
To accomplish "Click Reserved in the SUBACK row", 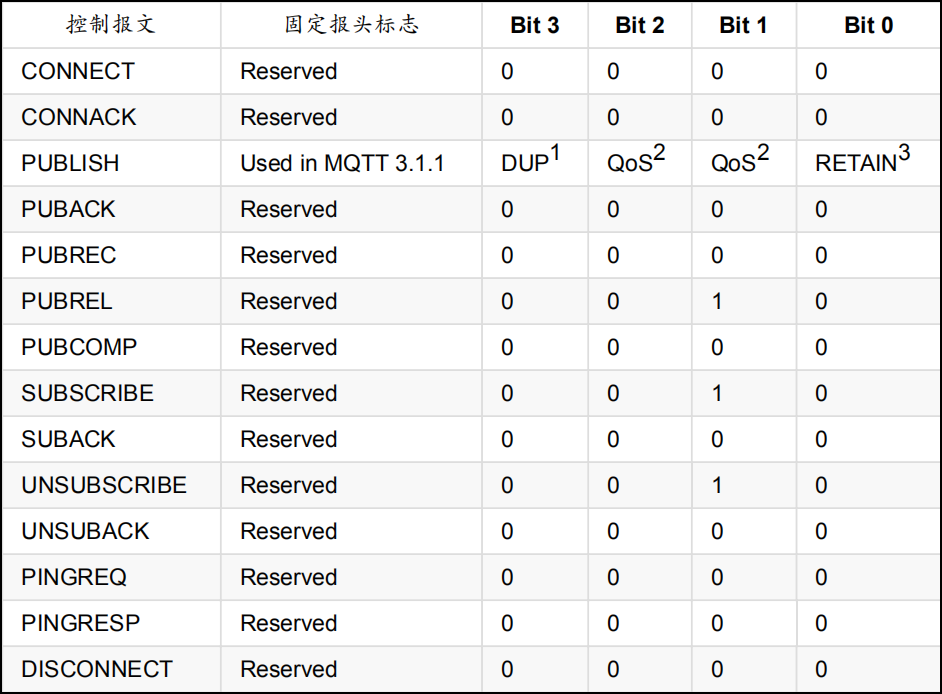I will tap(288, 440).
